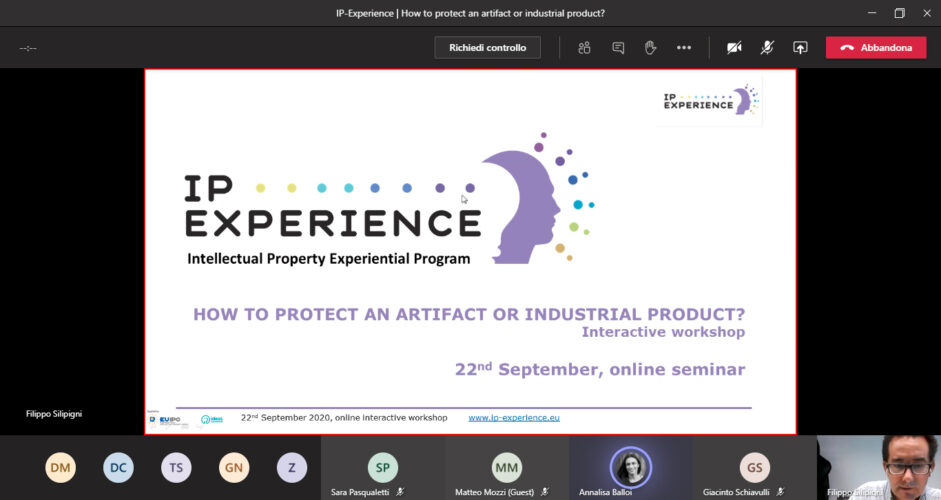
Task: Click Giacinto Schiavulli's muted mic icon
Action: point(780,492)
